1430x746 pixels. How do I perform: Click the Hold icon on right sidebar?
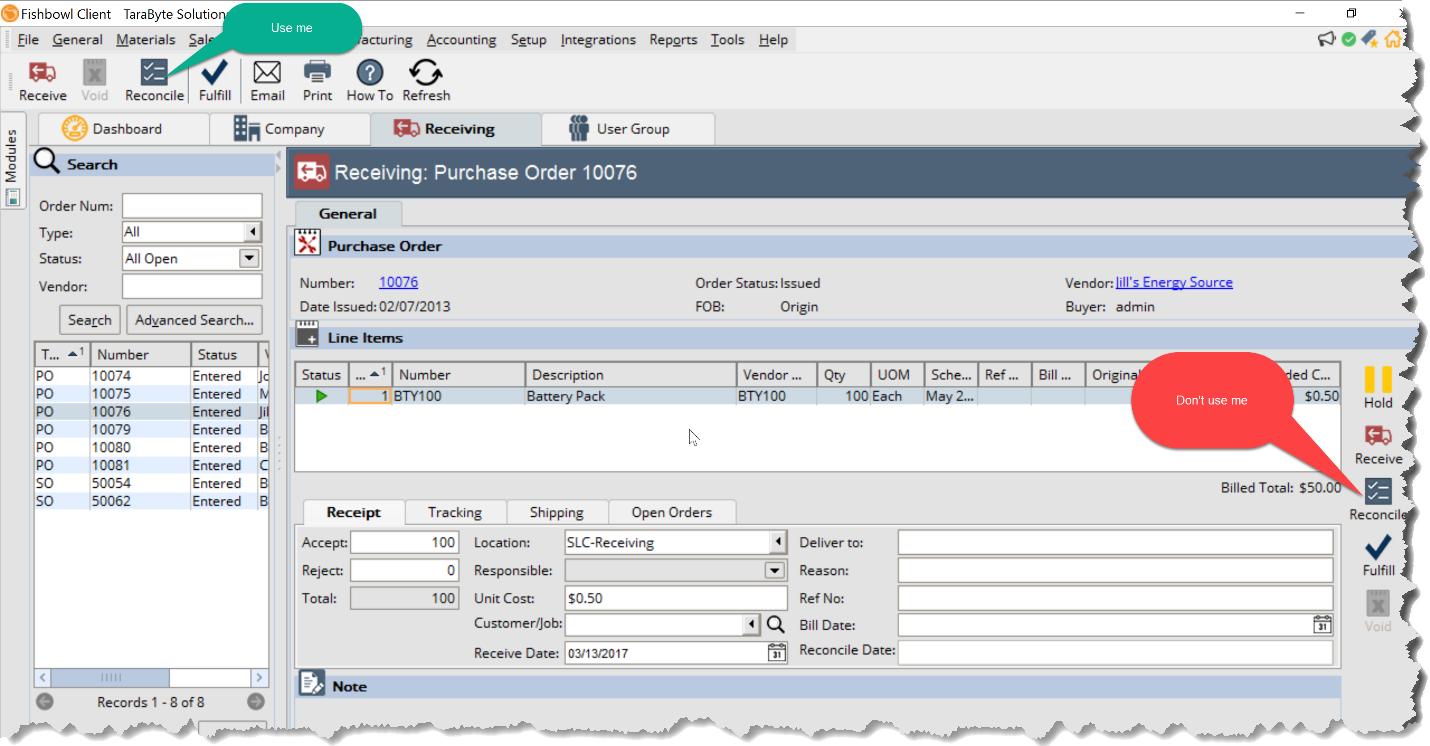pos(1378,380)
